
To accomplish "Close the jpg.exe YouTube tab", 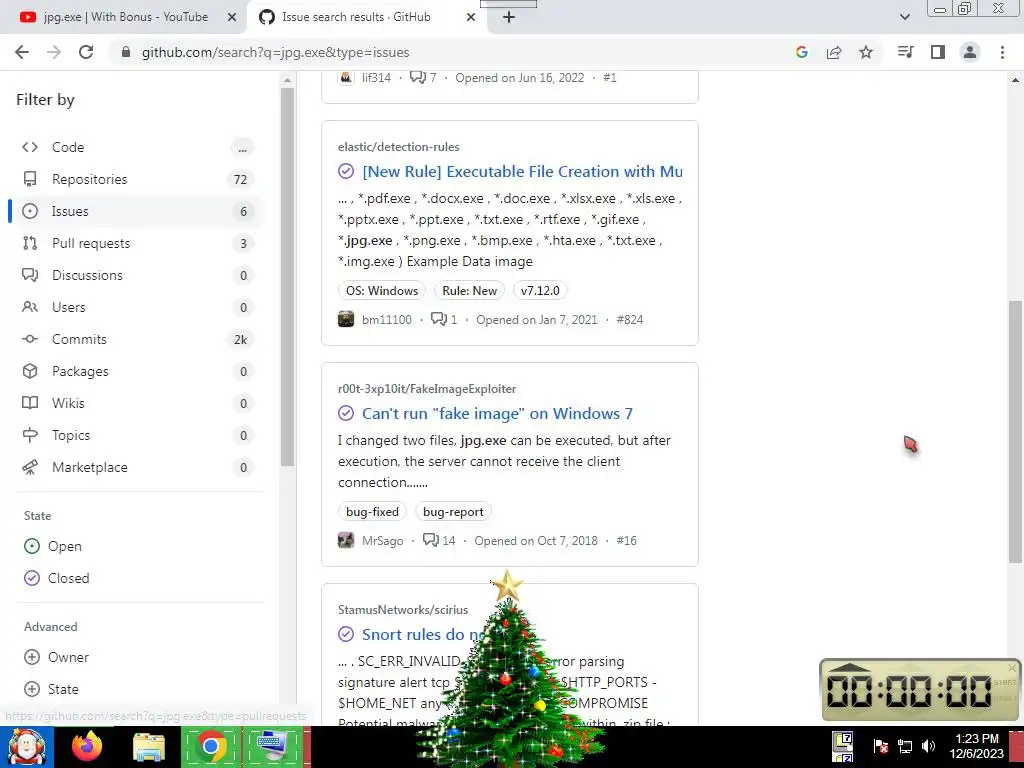I will point(232,17).
